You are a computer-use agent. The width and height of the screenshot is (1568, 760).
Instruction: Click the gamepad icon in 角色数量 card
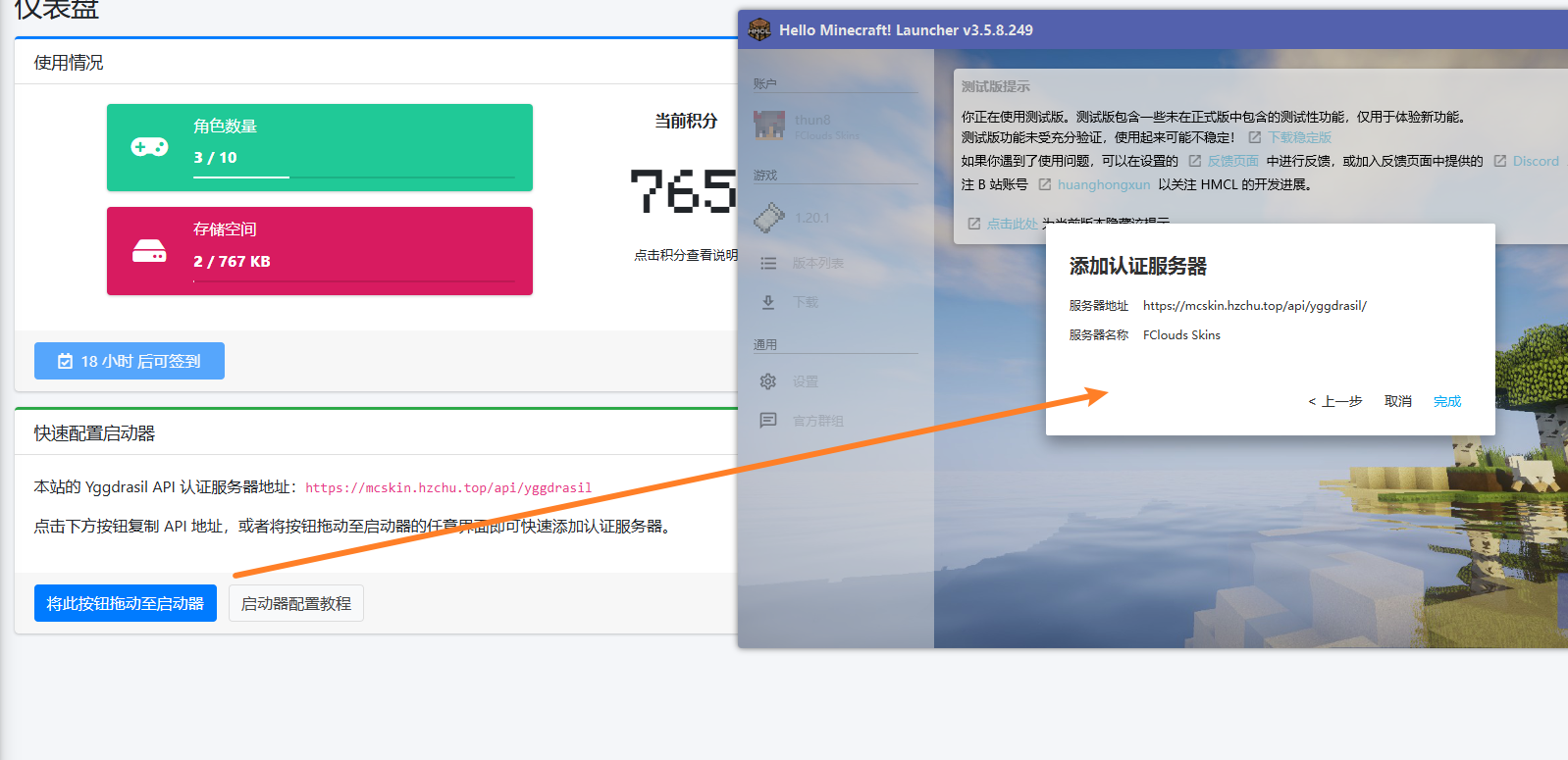pos(149,147)
